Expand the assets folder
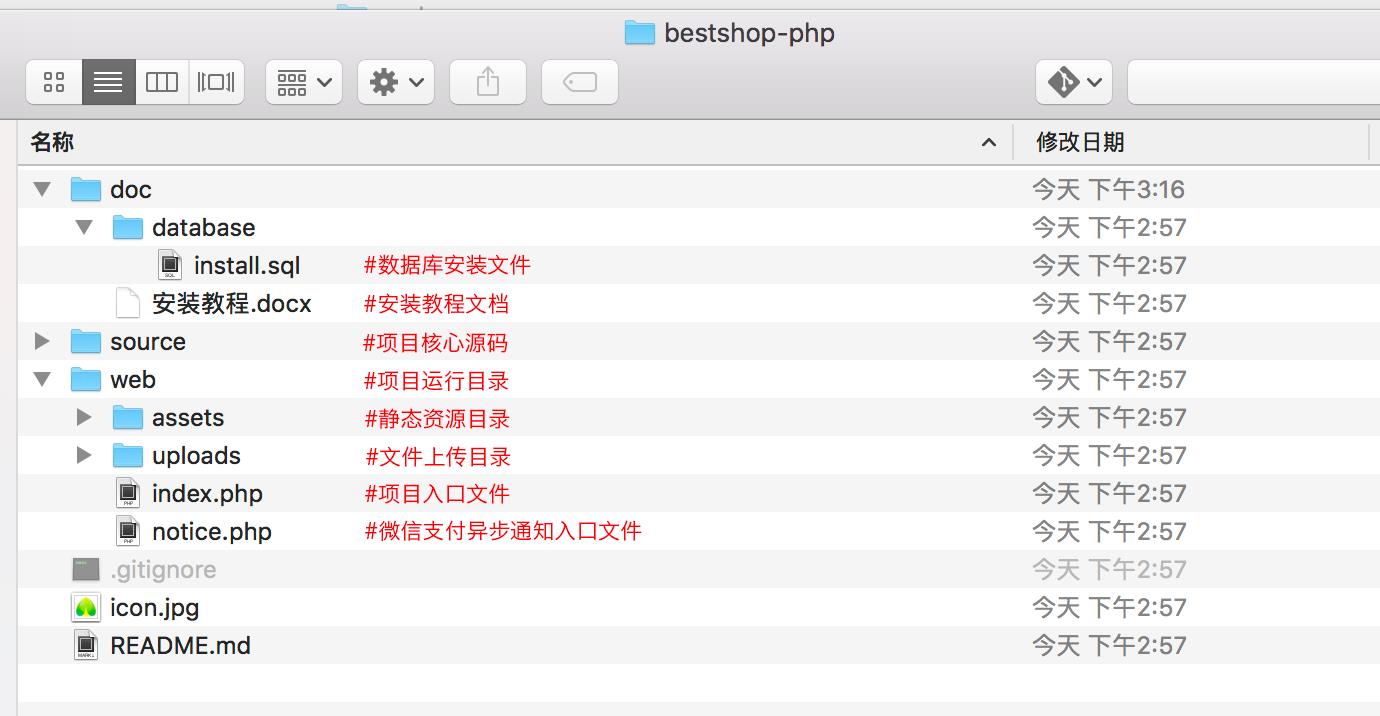 pyautogui.click(x=84, y=417)
